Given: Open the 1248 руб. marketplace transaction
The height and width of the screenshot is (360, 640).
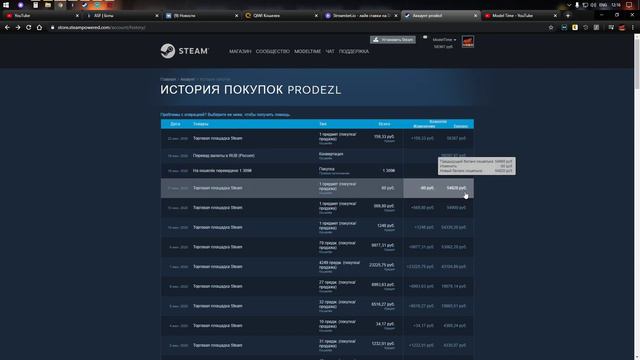Looking at the screenshot, I should 317,227.
